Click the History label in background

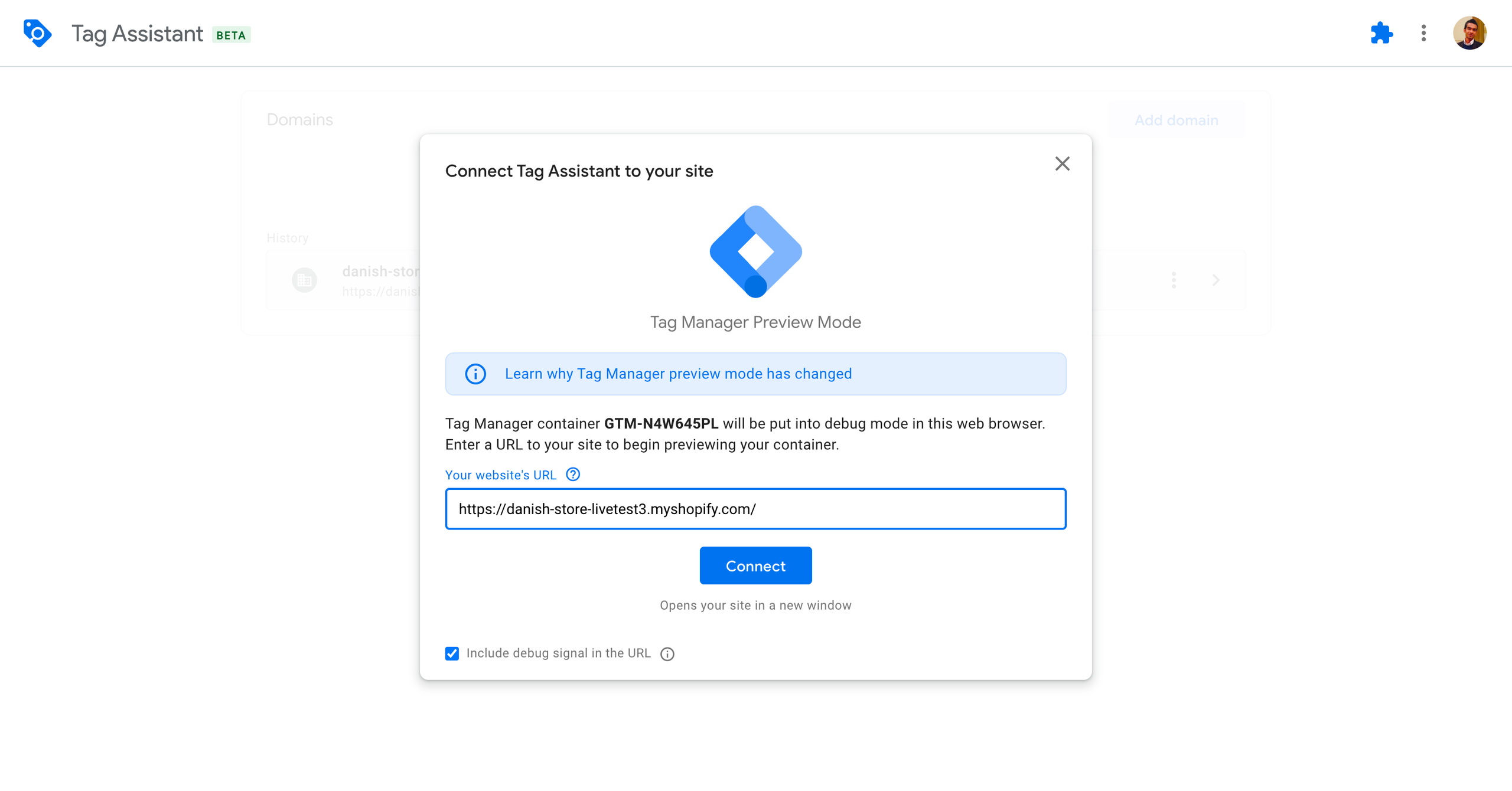click(x=288, y=238)
